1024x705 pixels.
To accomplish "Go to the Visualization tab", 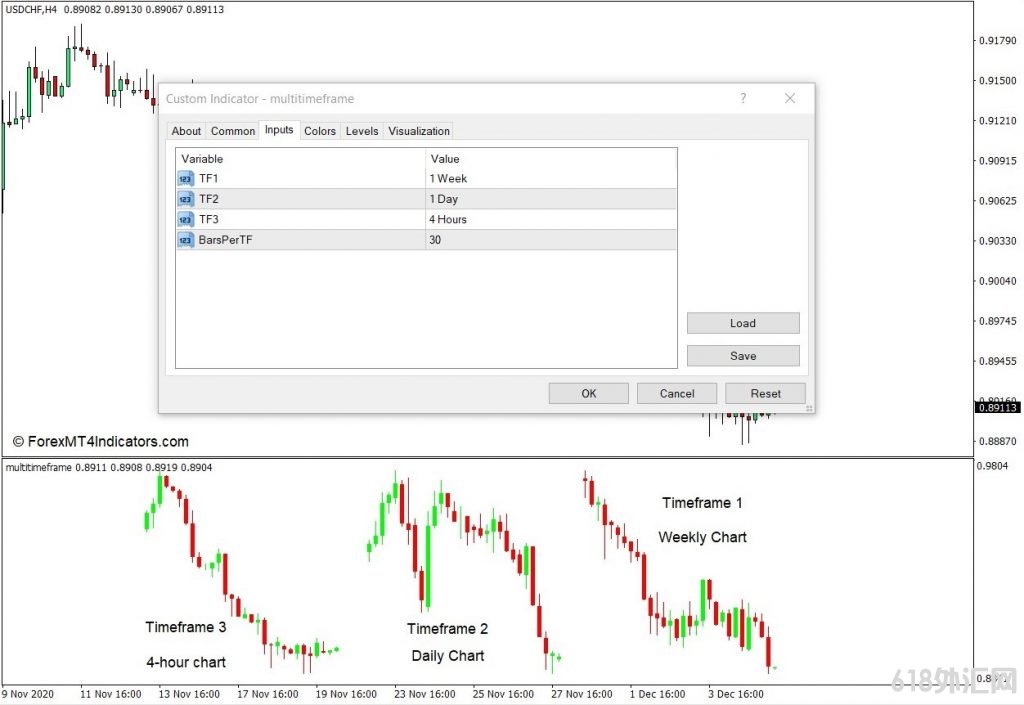I will 419,131.
